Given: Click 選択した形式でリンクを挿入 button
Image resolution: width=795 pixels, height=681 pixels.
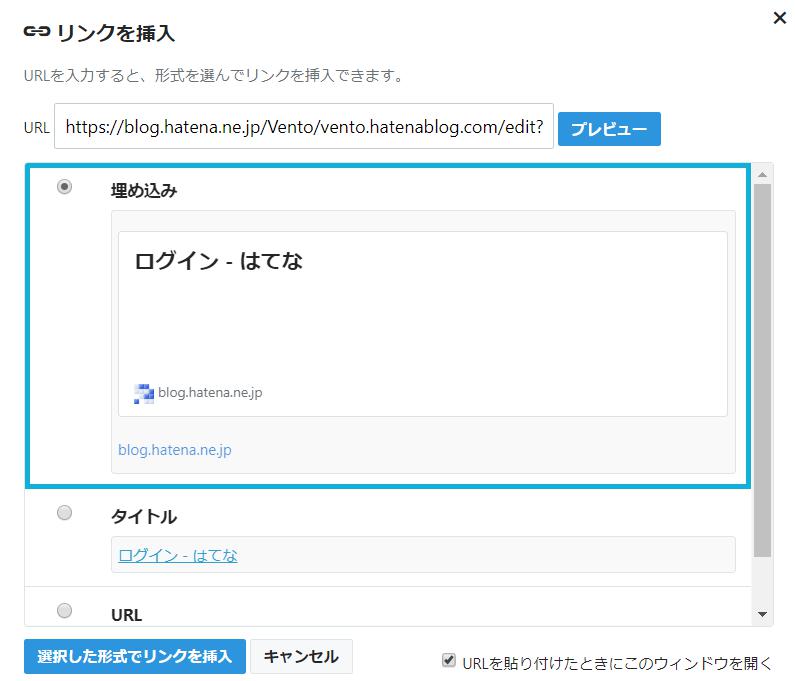Looking at the screenshot, I should 135,656.
